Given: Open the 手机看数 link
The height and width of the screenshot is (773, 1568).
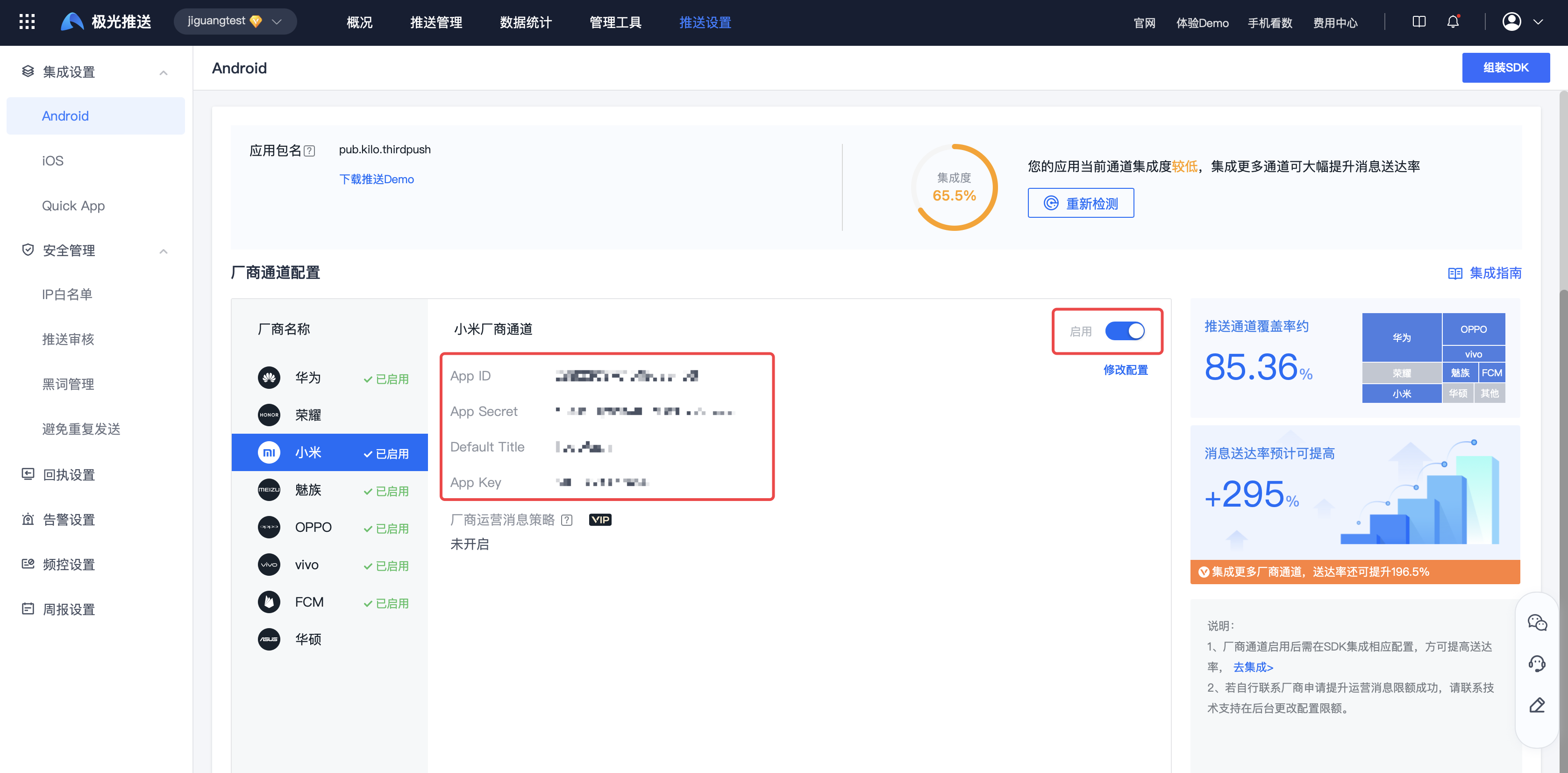Looking at the screenshot, I should (x=1270, y=22).
